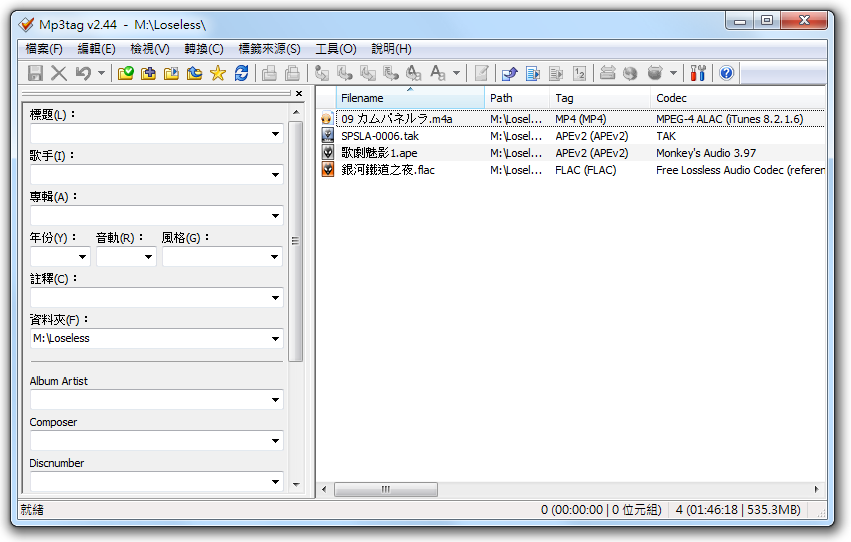This screenshot has width=851, height=542.
Task: Open the 工具(O) menu
Action: tap(335, 49)
